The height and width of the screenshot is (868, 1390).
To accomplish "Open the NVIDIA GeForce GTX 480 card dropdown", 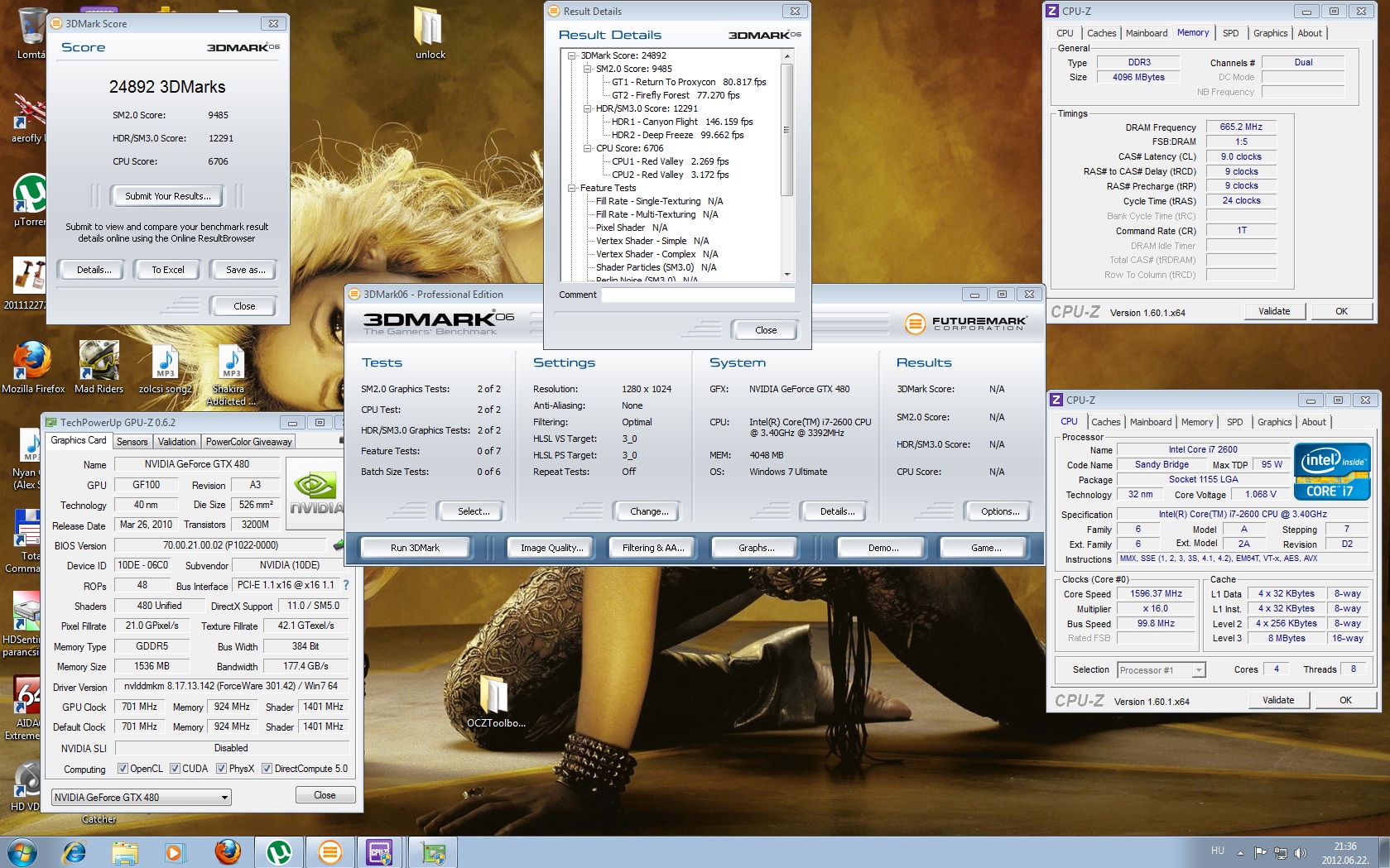I will point(141,798).
